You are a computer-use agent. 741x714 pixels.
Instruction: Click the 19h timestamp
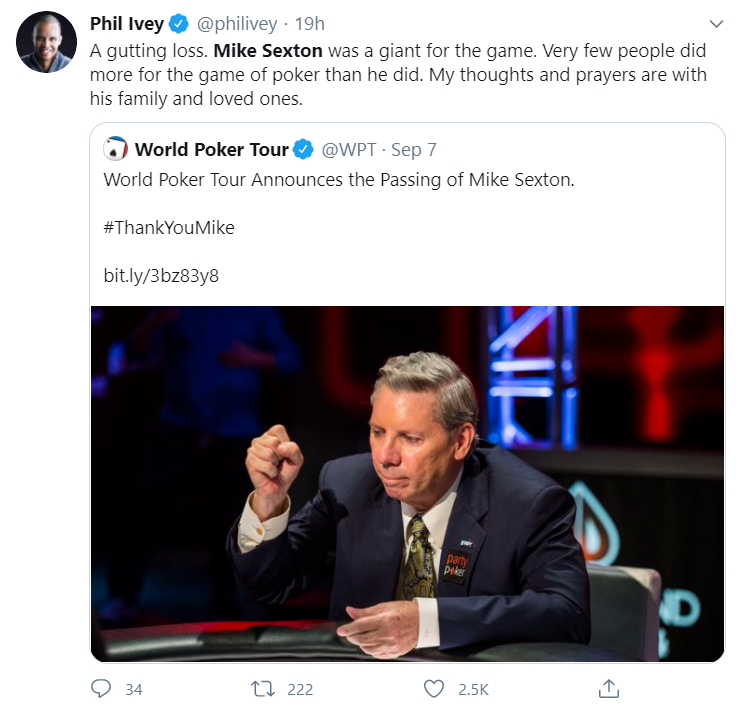[x=309, y=24]
